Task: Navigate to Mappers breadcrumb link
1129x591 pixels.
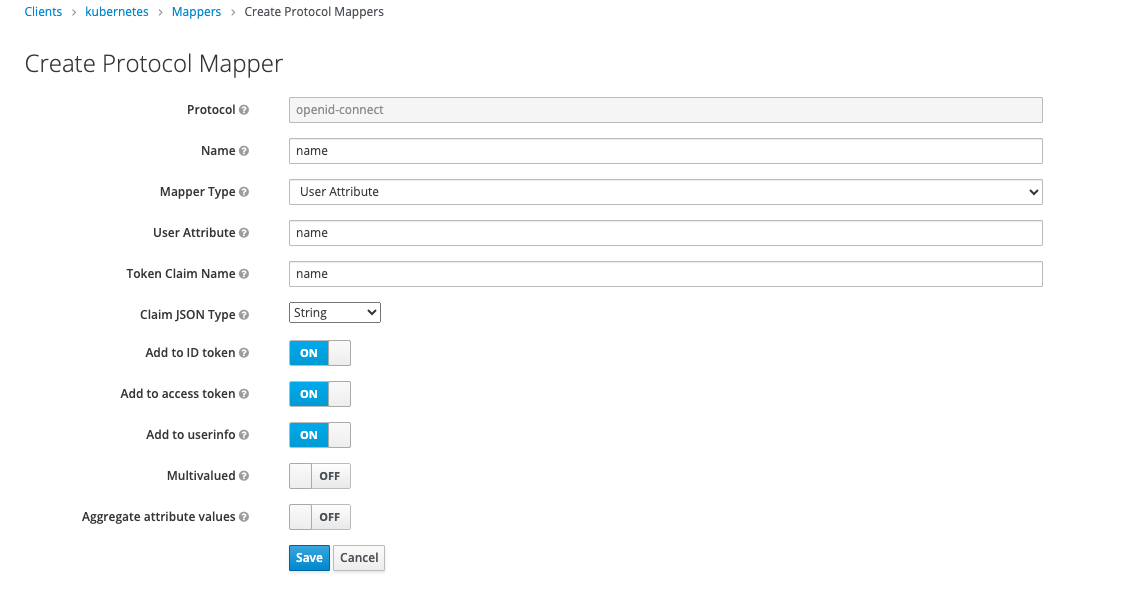Action: [197, 12]
